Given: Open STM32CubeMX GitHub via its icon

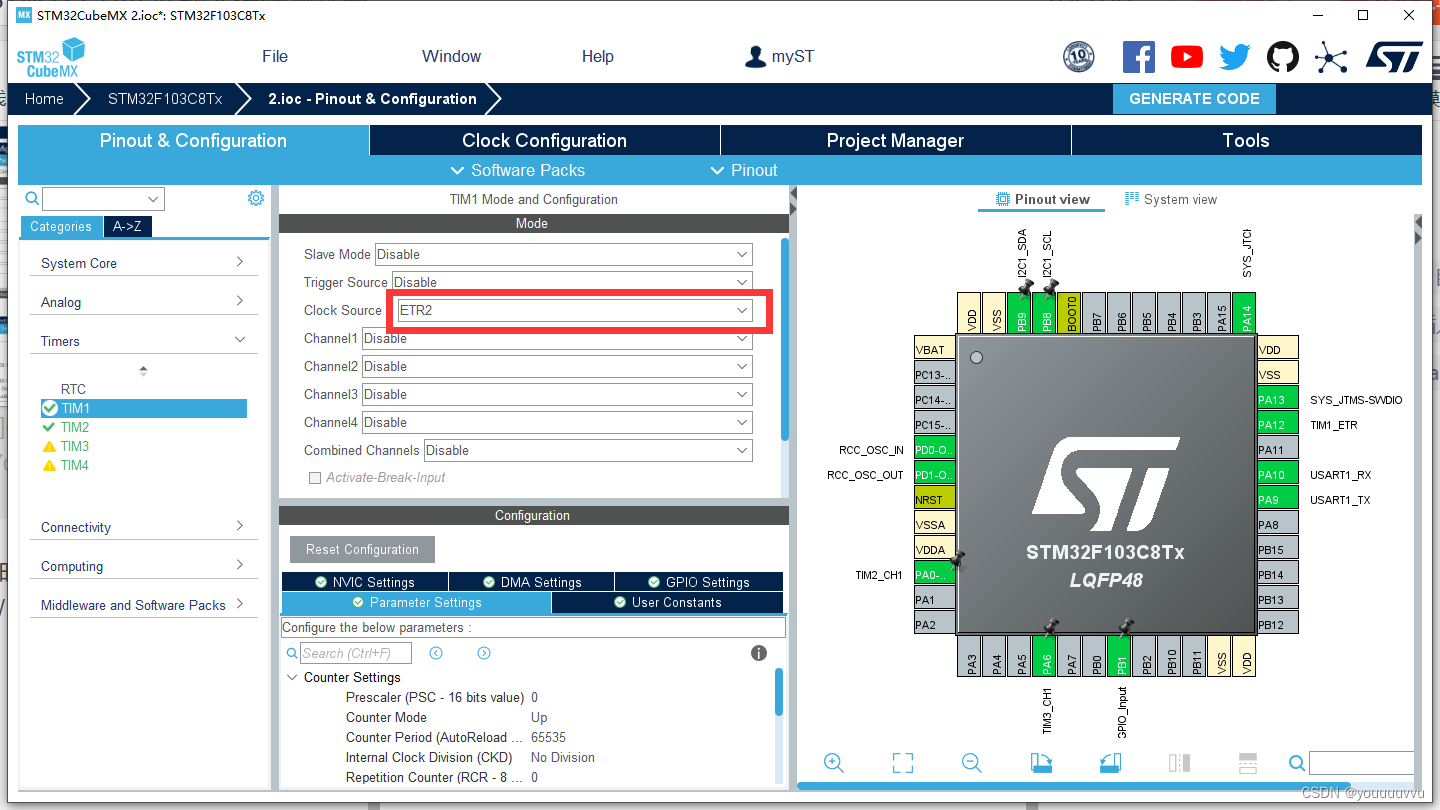Looking at the screenshot, I should pyautogui.click(x=1283, y=57).
